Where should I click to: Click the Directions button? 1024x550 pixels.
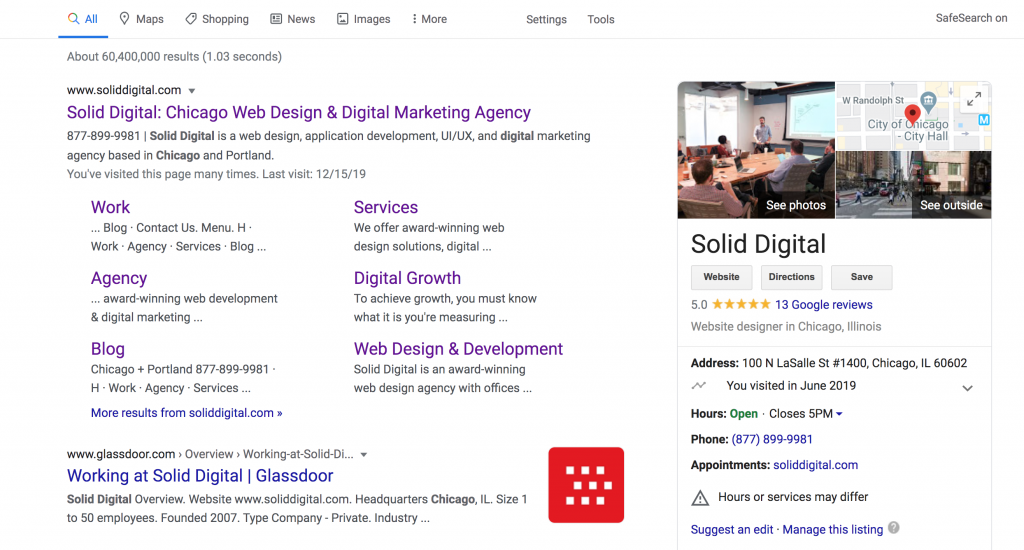point(791,277)
